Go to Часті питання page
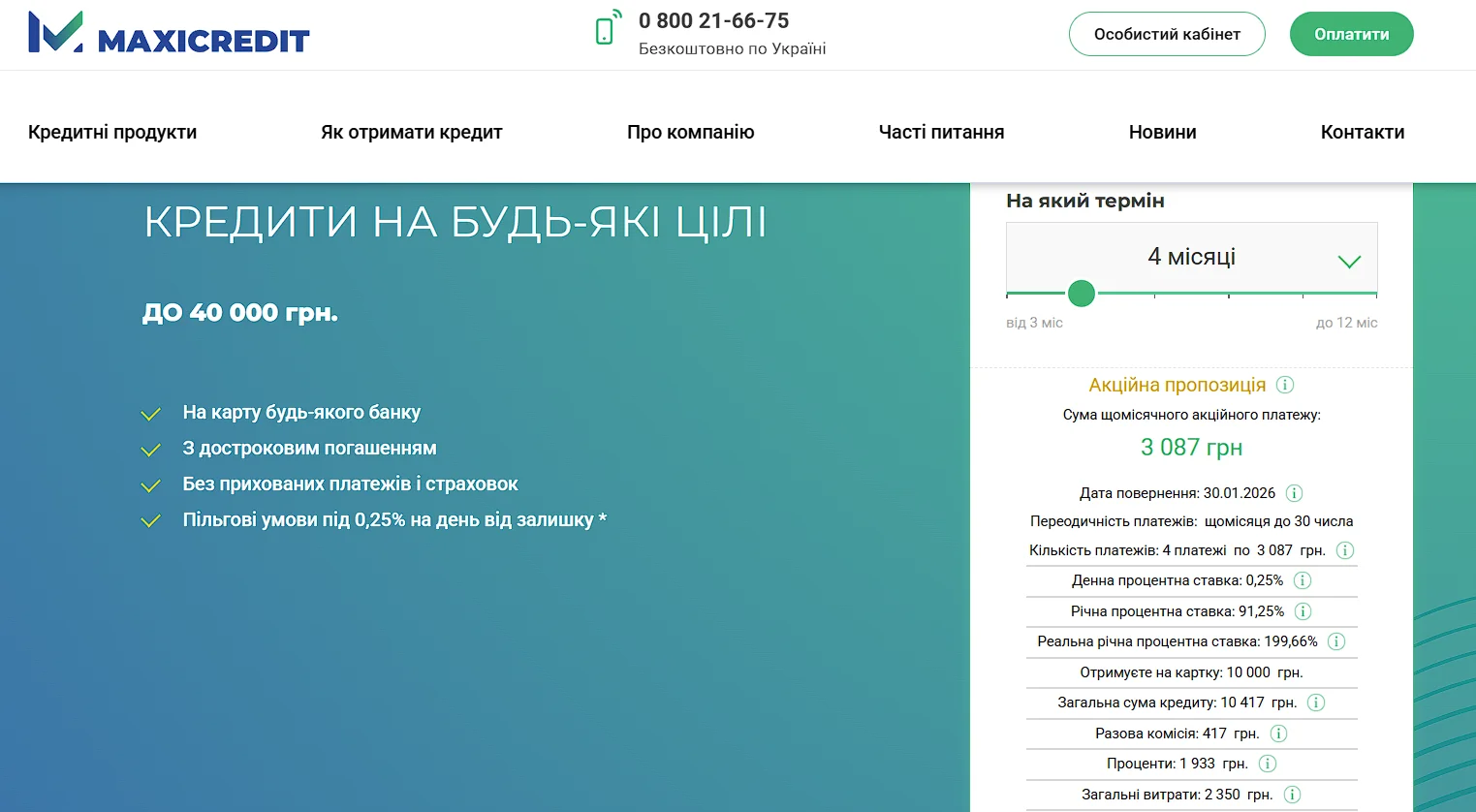This screenshot has width=1476, height=812. [x=941, y=132]
